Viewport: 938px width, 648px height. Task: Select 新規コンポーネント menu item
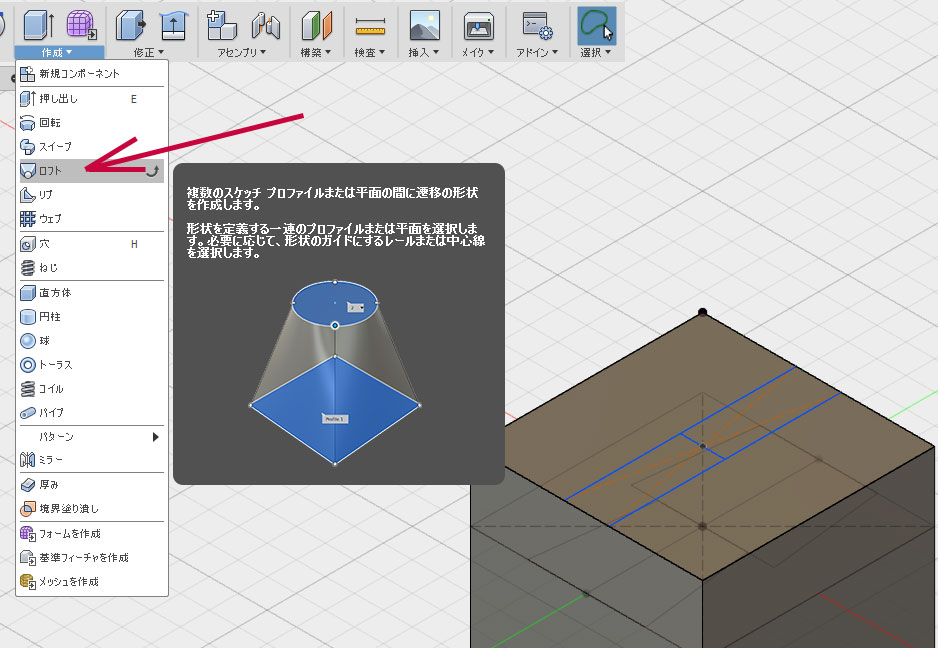click(79, 74)
